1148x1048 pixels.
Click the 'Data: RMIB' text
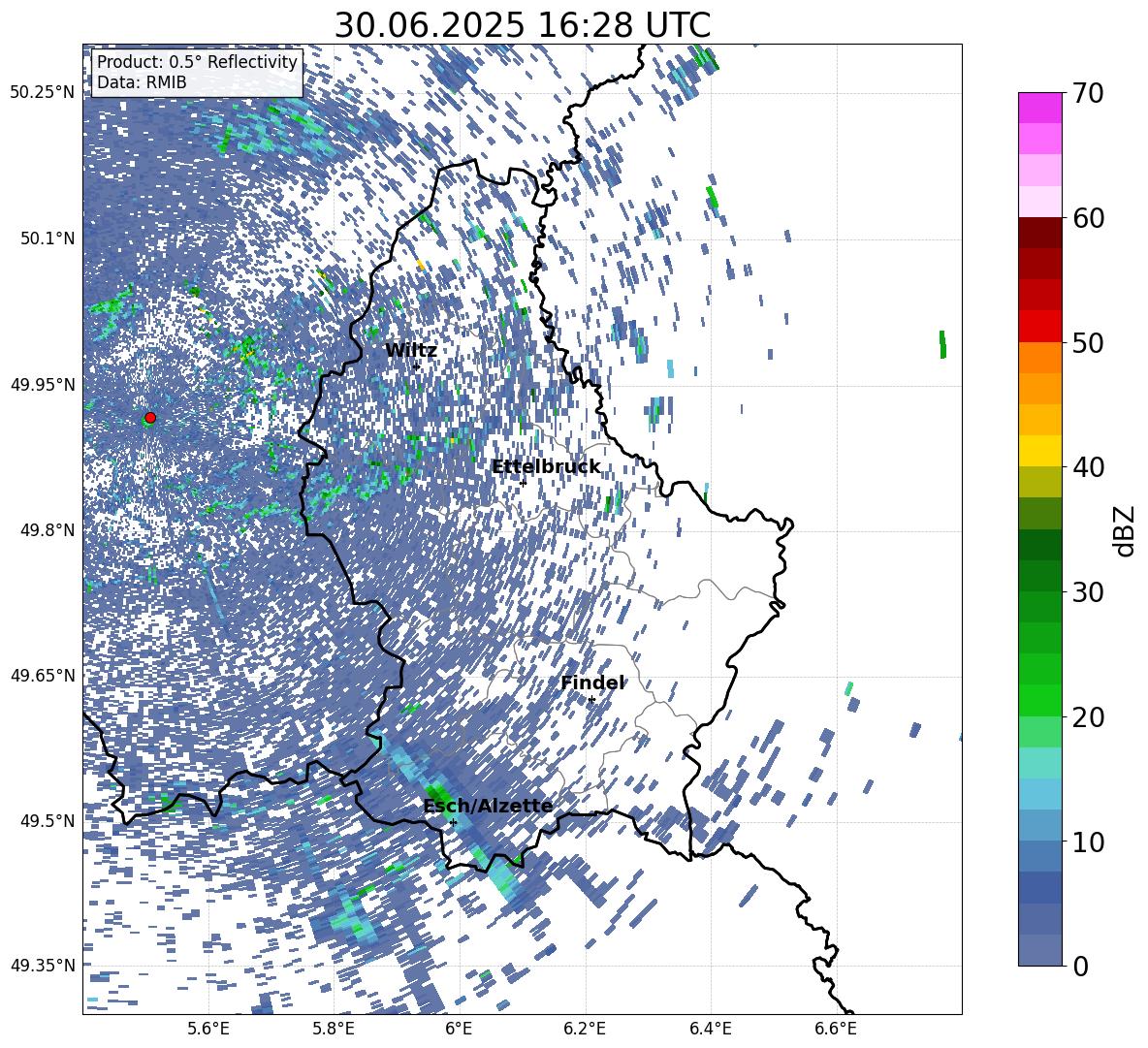(142, 82)
